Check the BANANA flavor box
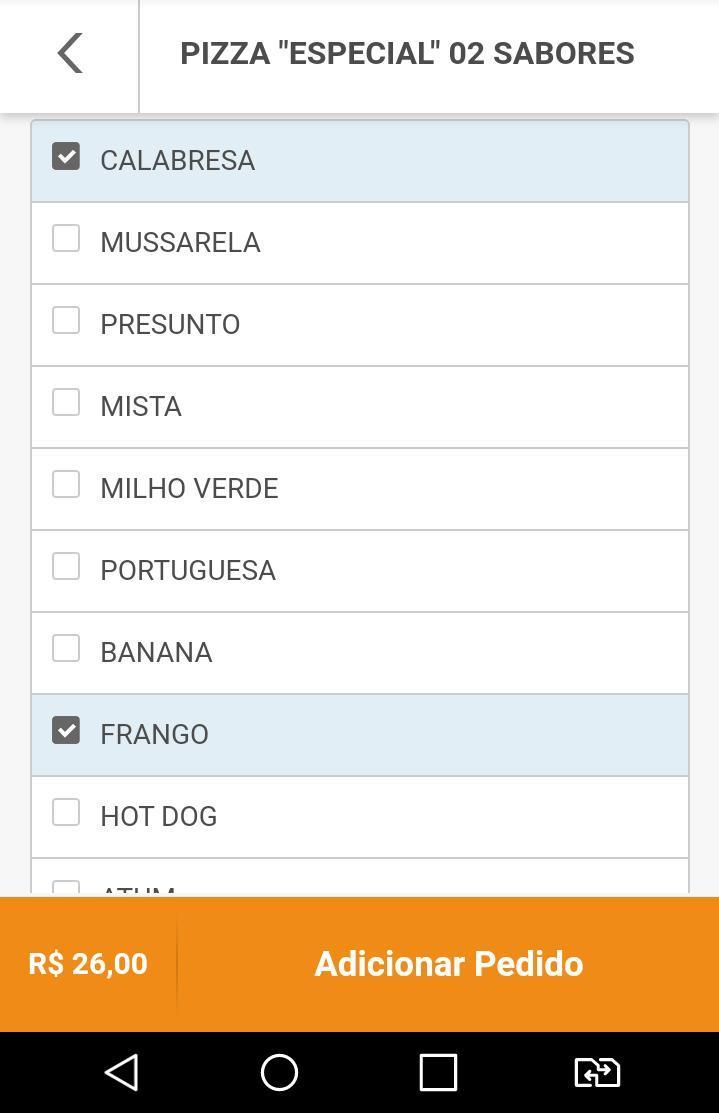719x1113 pixels. point(66,649)
